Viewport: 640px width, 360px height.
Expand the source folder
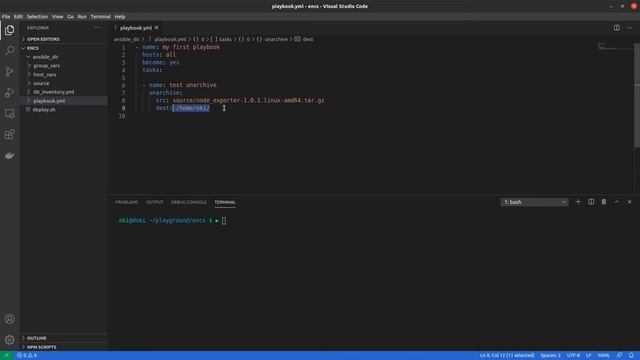[x=41, y=83]
